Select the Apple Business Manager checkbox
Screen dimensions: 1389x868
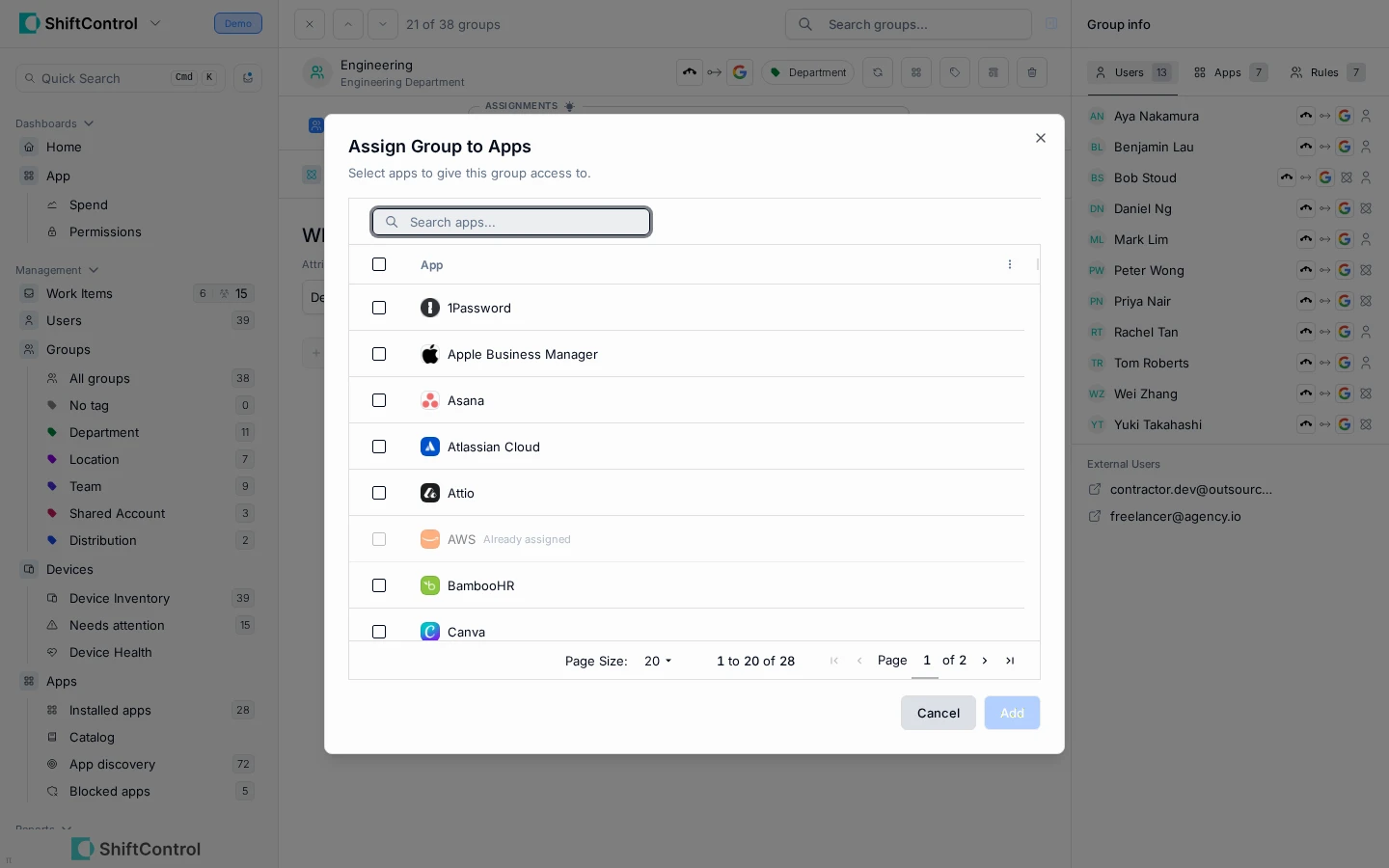[x=379, y=354]
